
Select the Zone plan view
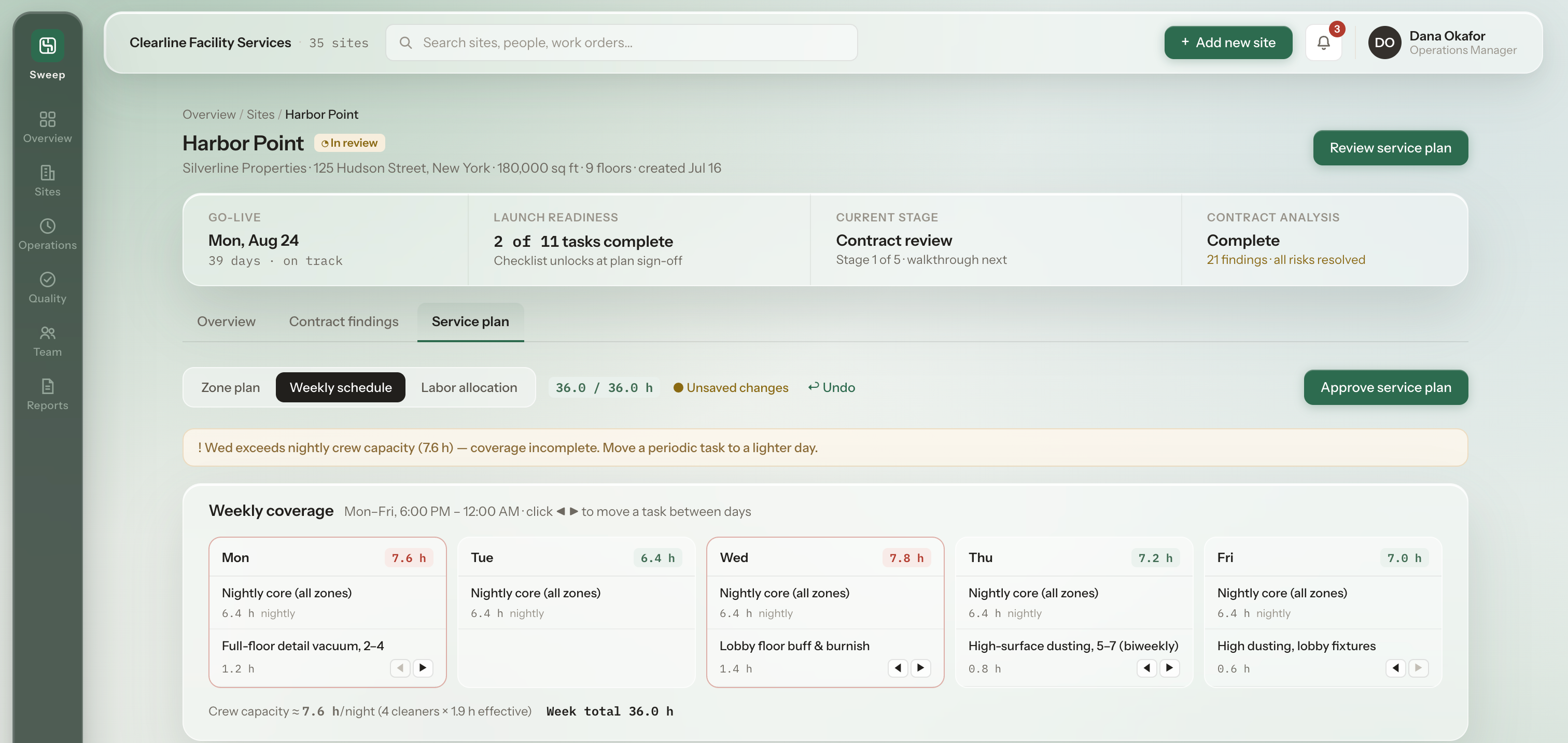pos(230,387)
